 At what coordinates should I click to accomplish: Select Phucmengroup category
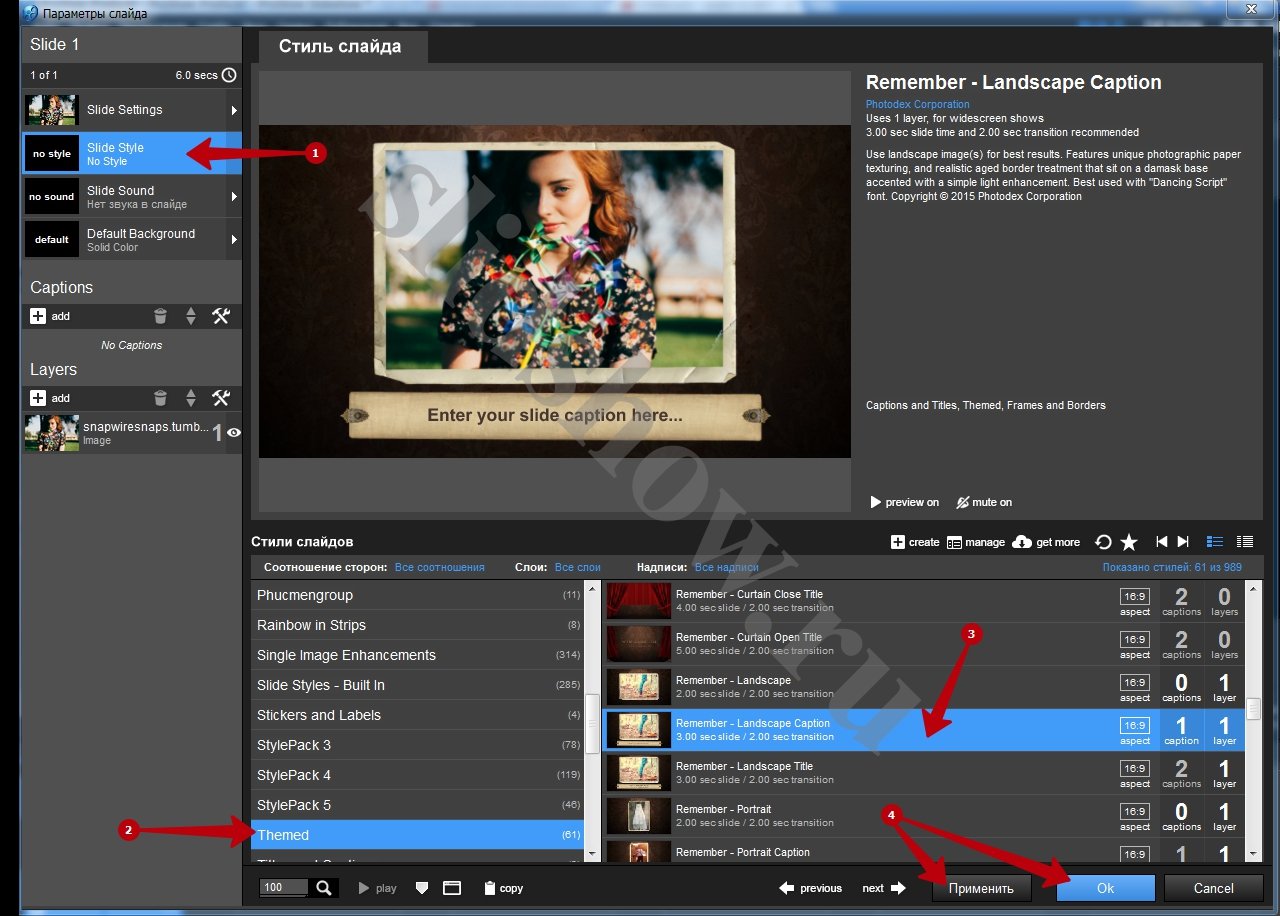click(x=417, y=595)
